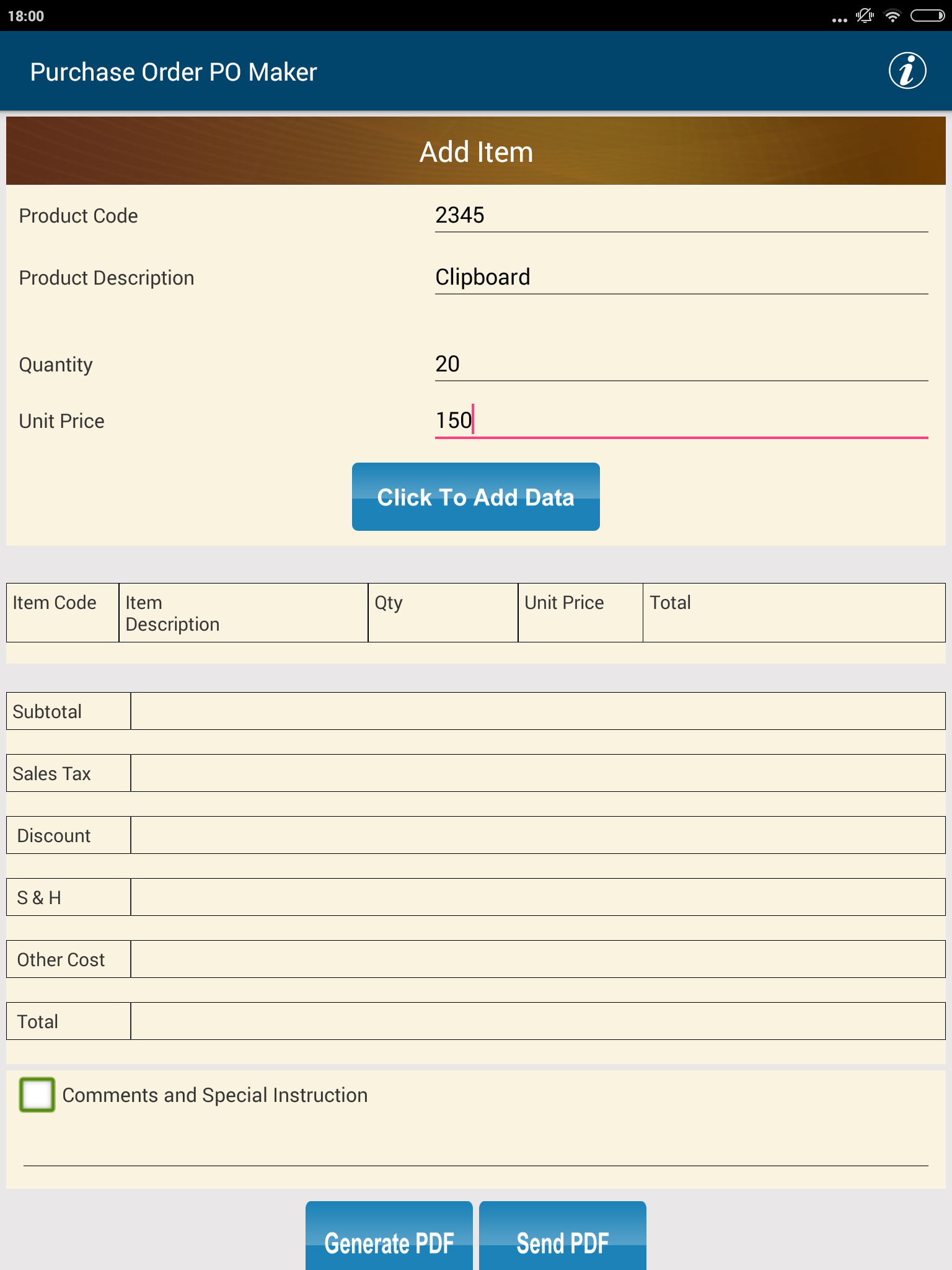Select the Quantity field showing 20
This screenshot has height=1270, width=952.
[682, 364]
